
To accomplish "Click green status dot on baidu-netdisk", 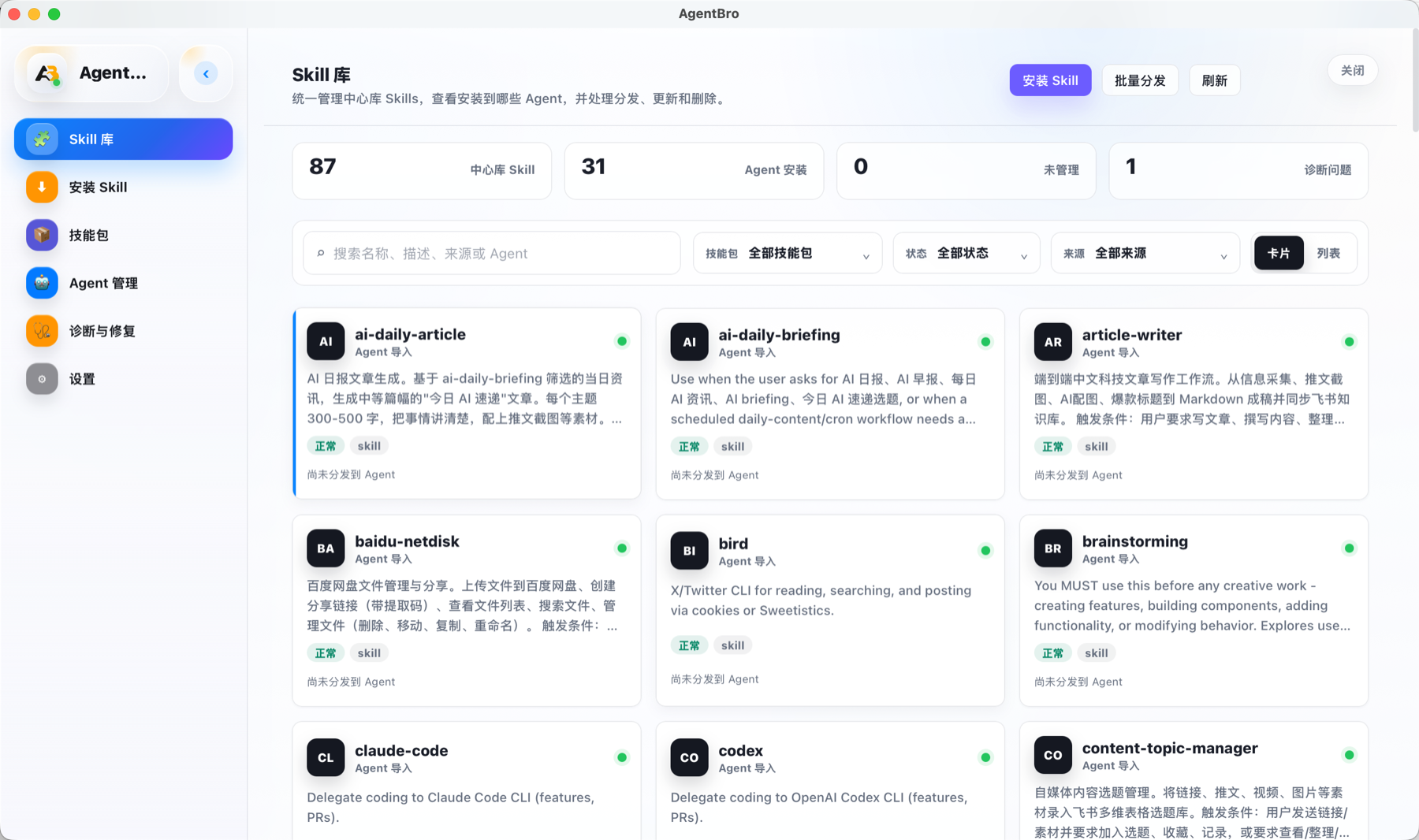I will 622,548.
